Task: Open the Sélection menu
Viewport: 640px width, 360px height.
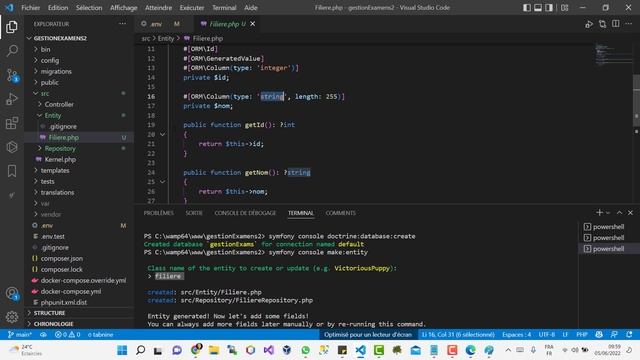Action: [x=89, y=8]
